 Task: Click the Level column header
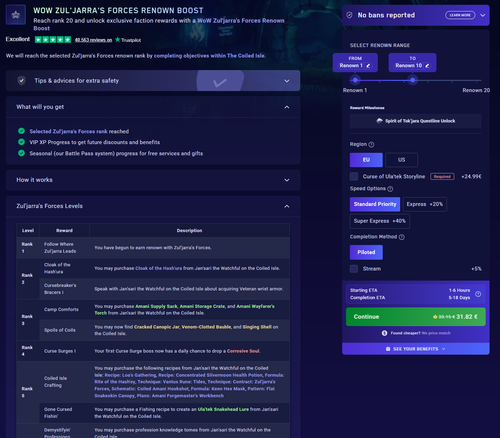[x=28, y=230]
